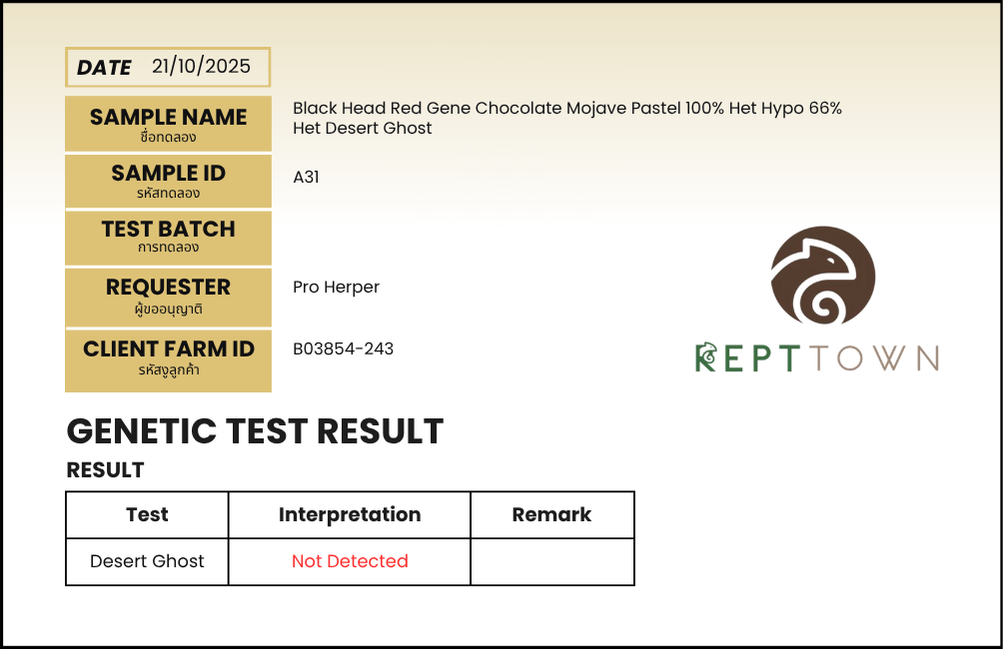The image size is (1004, 649).
Task: Click the REPTTOWN wordmark text
Action: click(x=817, y=358)
